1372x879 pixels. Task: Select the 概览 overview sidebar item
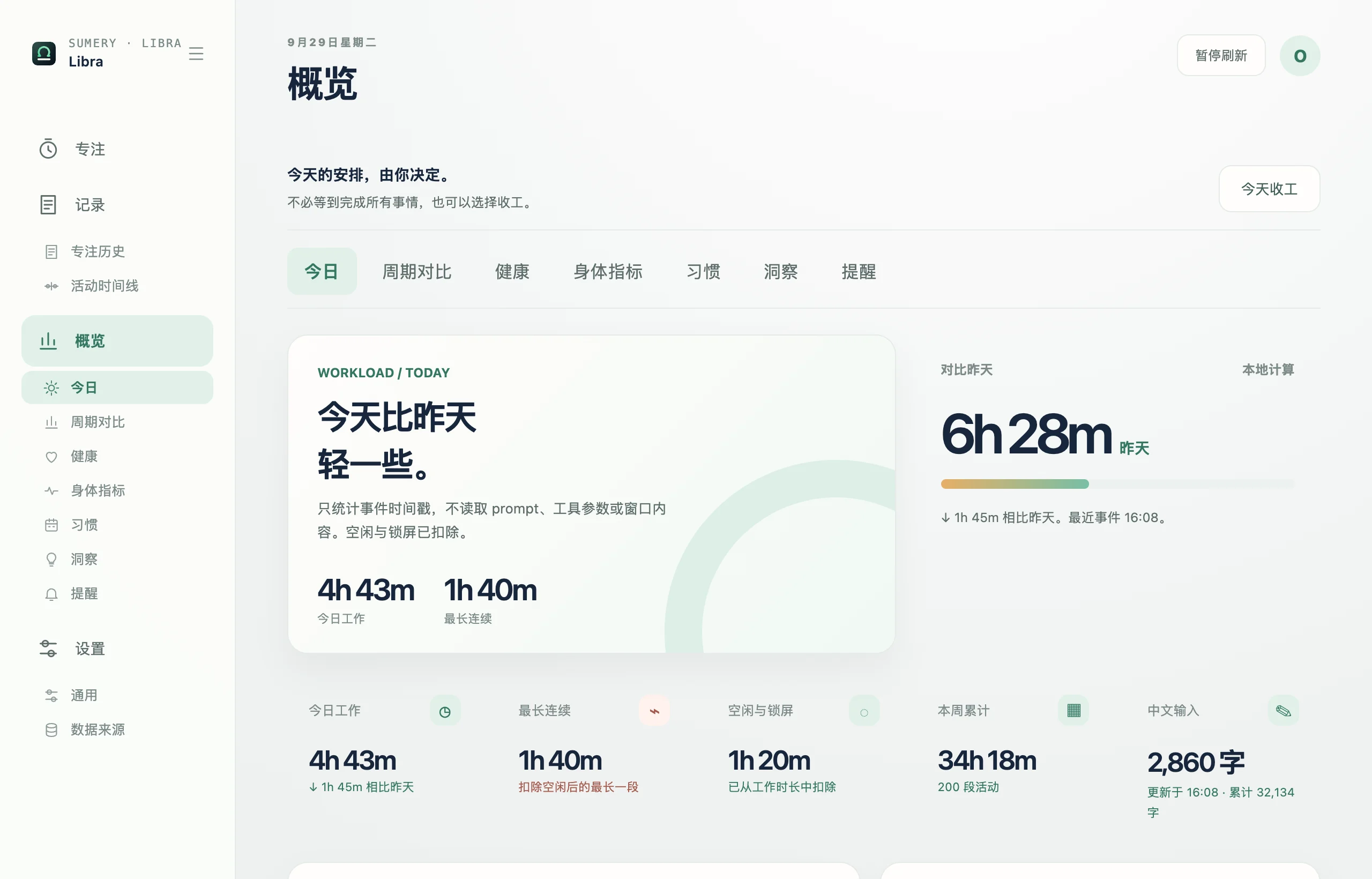117,341
